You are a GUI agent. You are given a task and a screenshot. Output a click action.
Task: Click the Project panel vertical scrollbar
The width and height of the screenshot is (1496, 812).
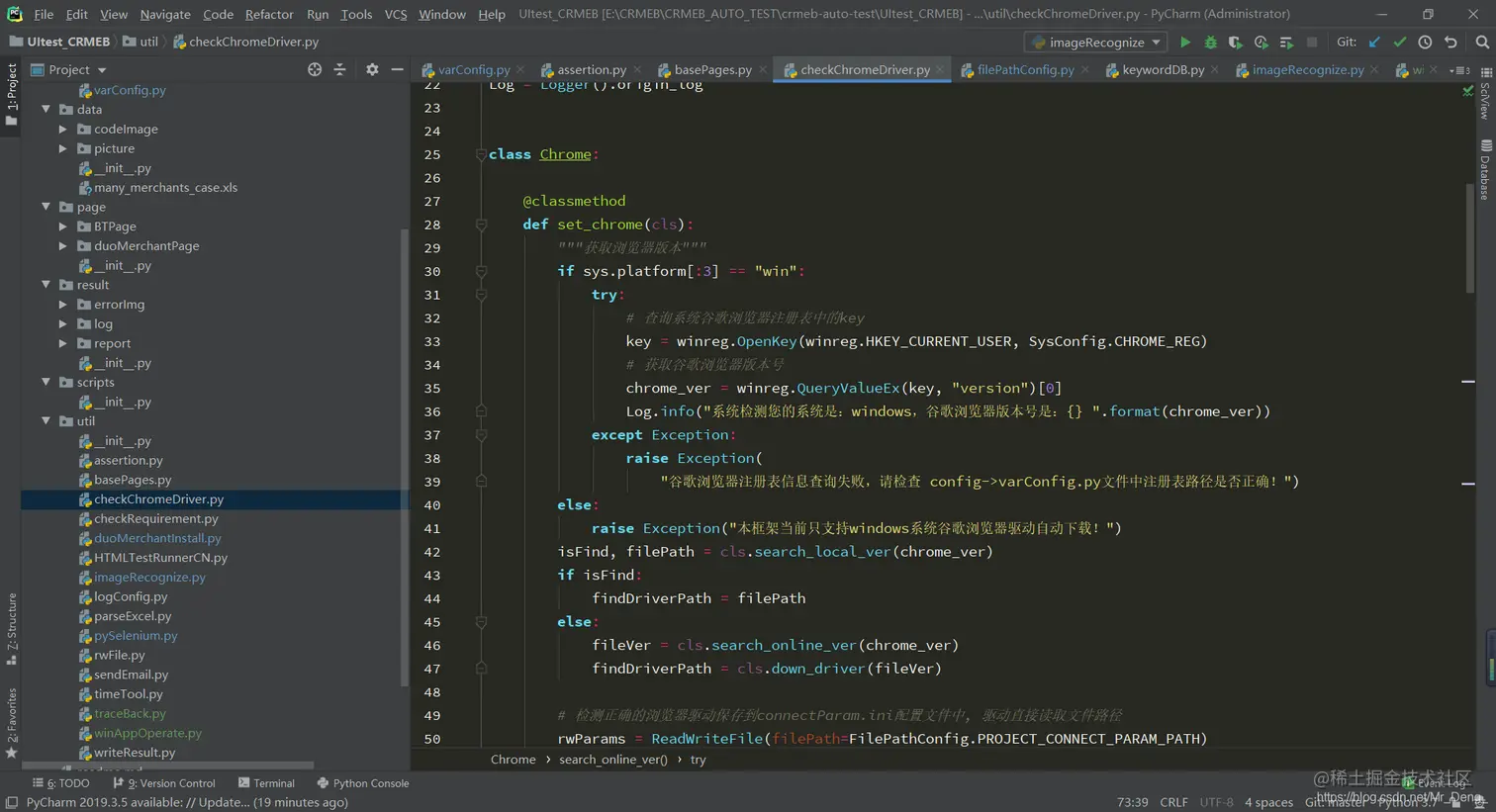pos(404,455)
